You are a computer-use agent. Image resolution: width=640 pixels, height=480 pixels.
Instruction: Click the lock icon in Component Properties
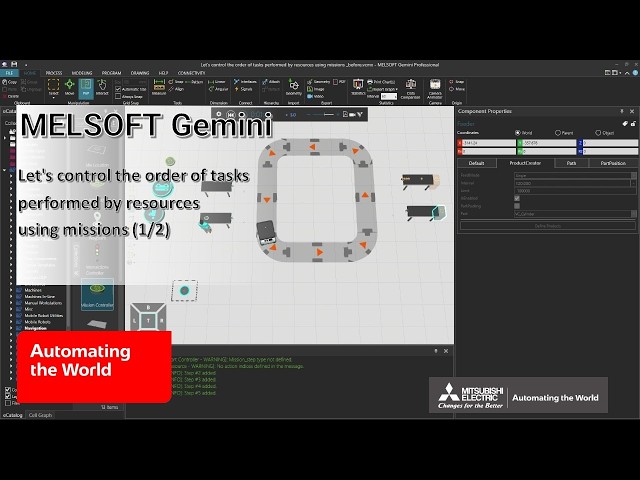pos(633,123)
